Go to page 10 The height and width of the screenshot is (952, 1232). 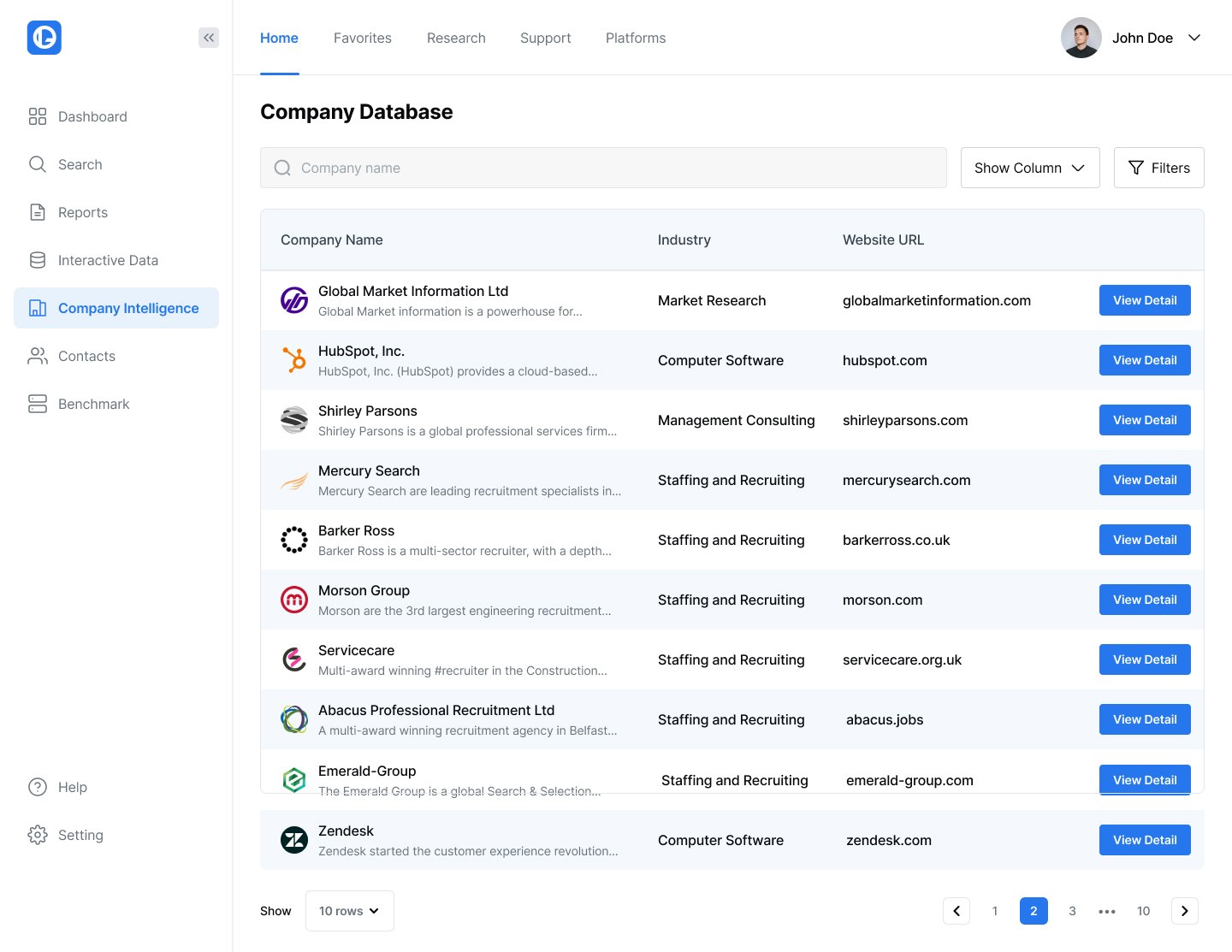1143,911
